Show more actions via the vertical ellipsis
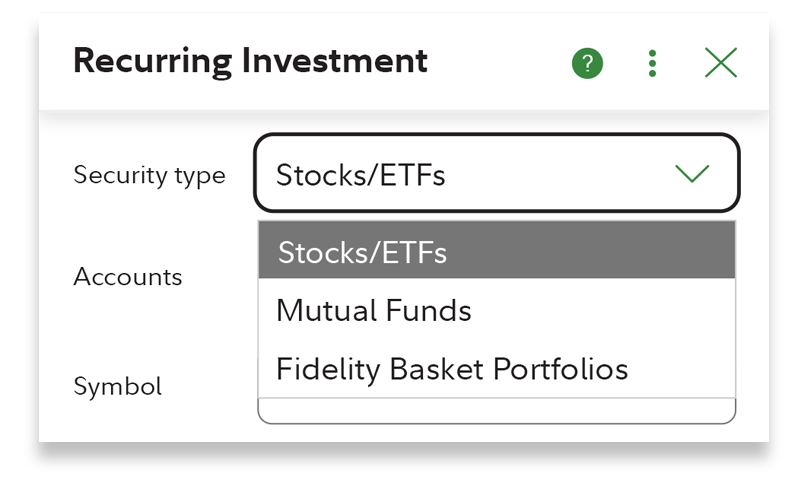Viewport: 807px width, 482px height. (x=652, y=64)
